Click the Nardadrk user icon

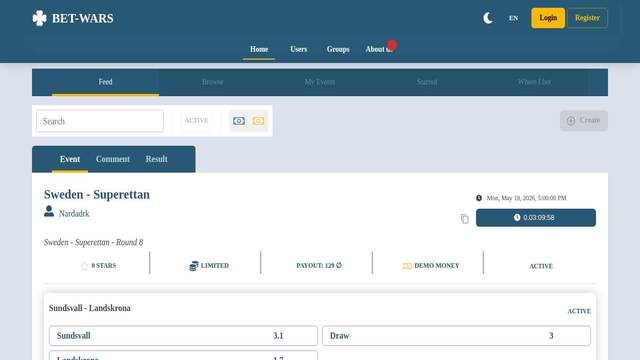coord(49,211)
